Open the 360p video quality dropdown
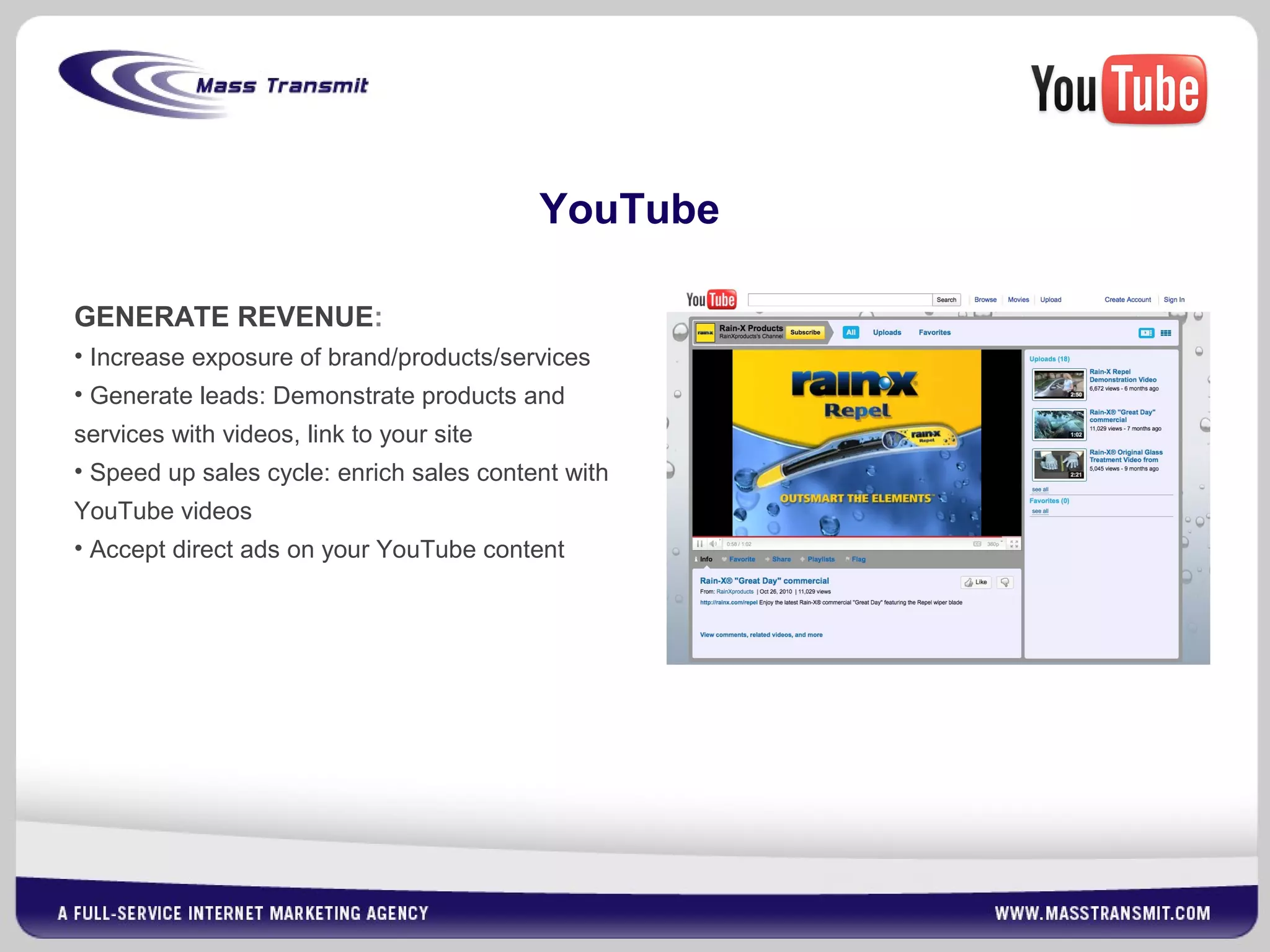 (x=994, y=544)
